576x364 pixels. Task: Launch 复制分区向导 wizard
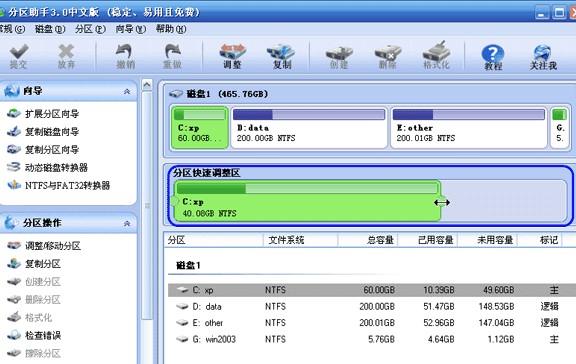click(43, 149)
